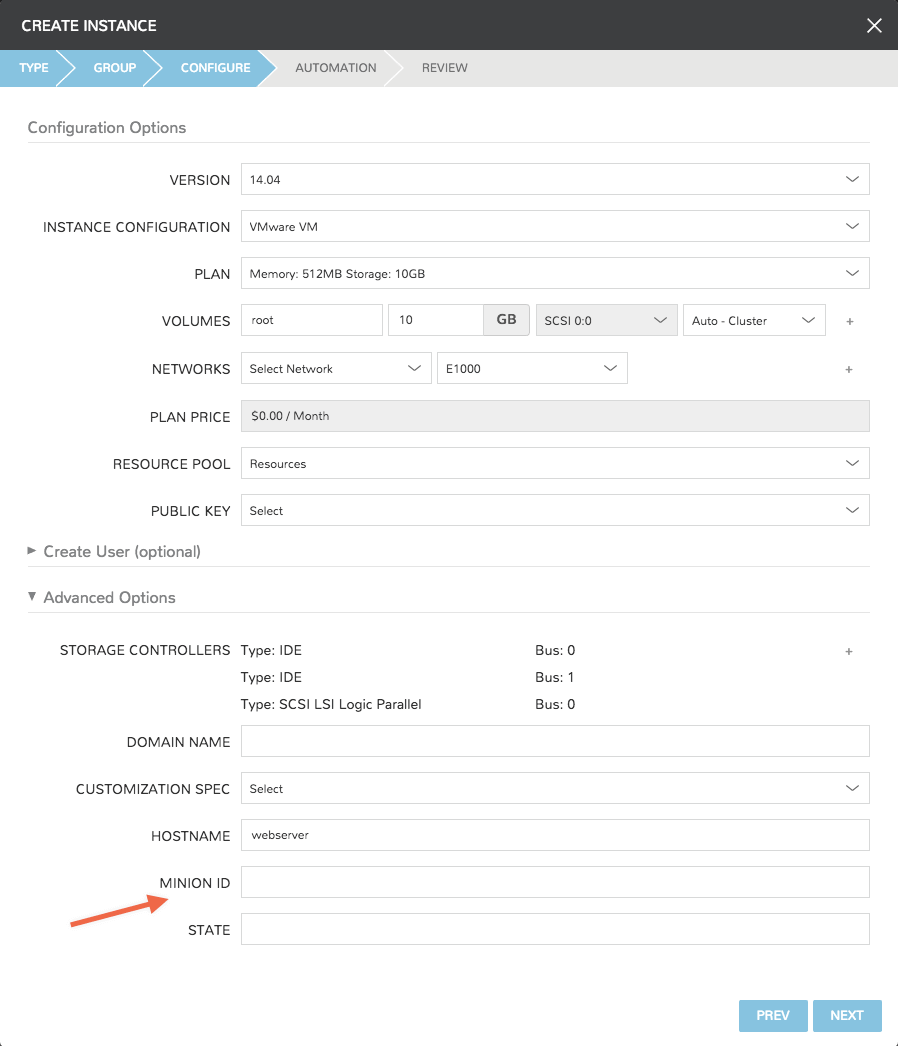The height and width of the screenshot is (1046, 898).
Task: Collapse the Advanced Options section
Action: (x=109, y=597)
